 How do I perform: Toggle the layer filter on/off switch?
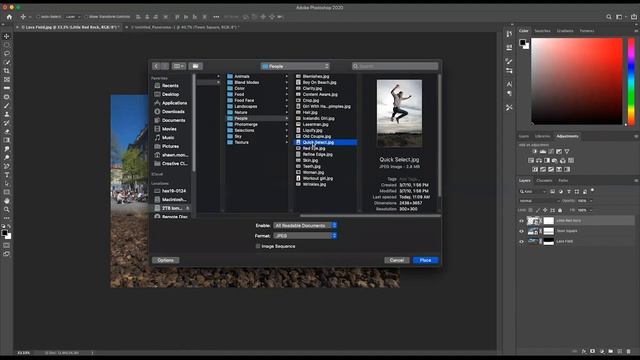point(592,191)
